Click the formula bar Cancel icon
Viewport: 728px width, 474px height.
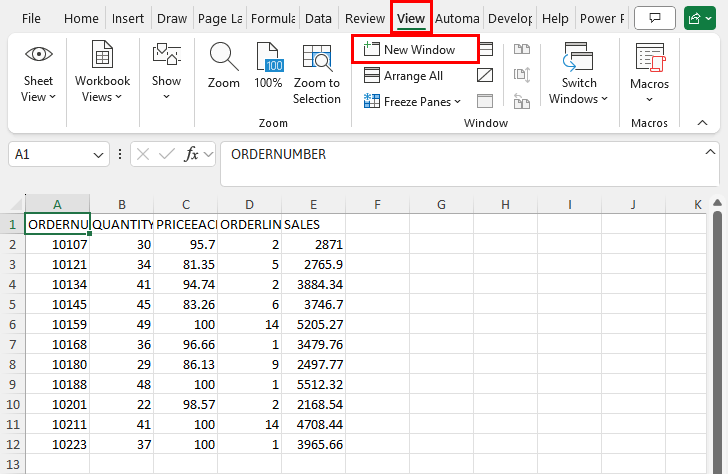tap(143, 154)
